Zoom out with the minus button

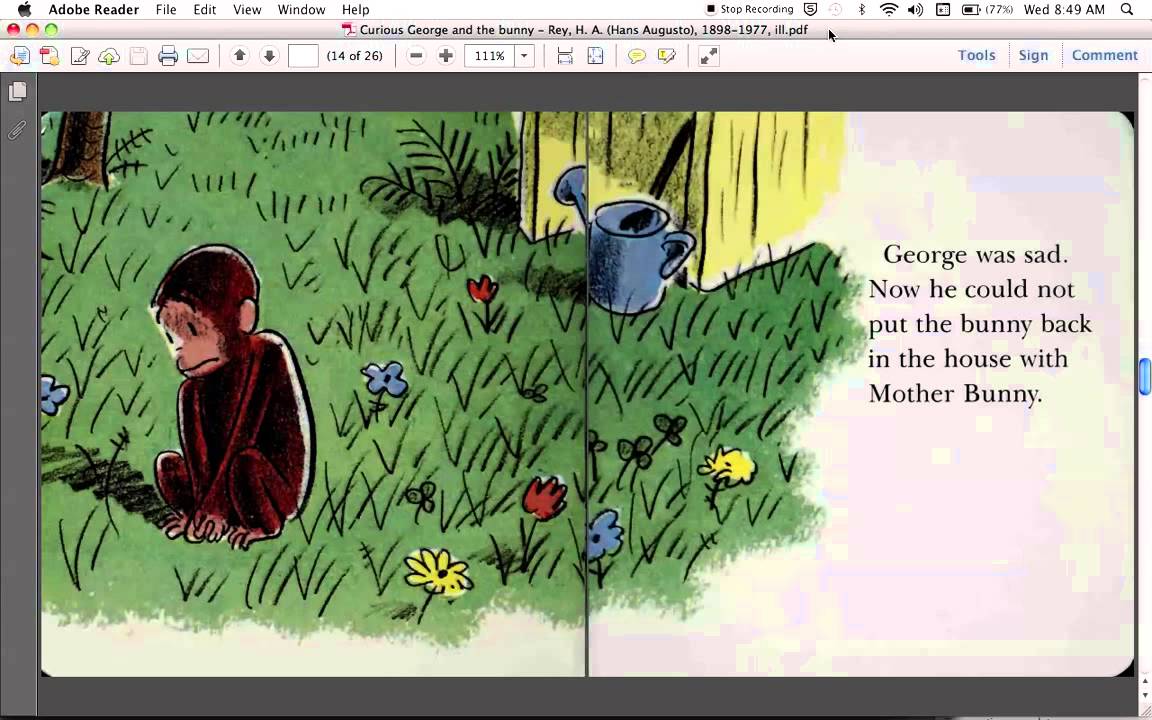pyautogui.click(x=416, y=56)
